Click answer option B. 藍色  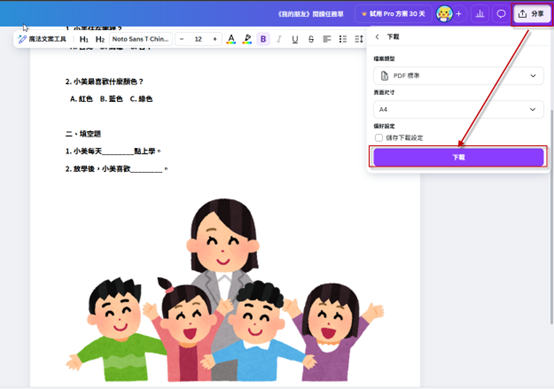[111, 99]
